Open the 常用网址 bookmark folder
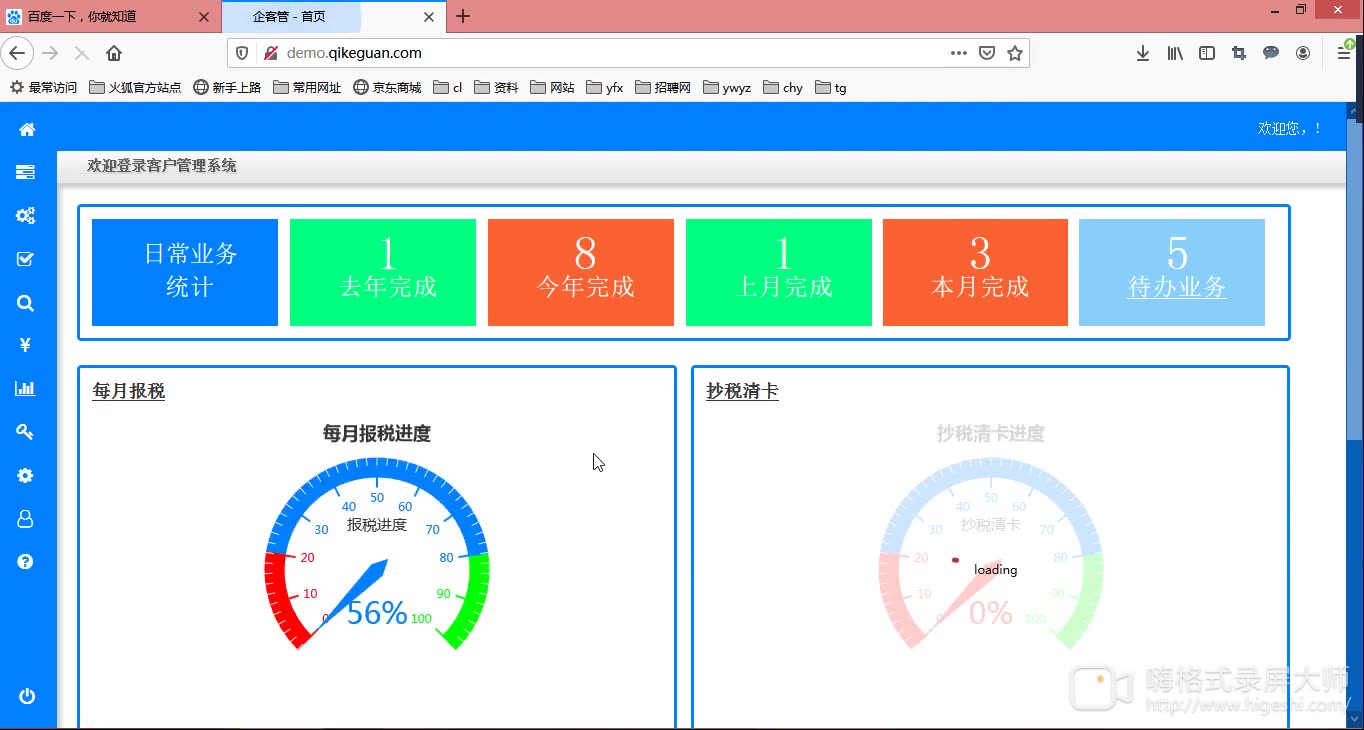The image size is (1364, 730). coord(307,87)
